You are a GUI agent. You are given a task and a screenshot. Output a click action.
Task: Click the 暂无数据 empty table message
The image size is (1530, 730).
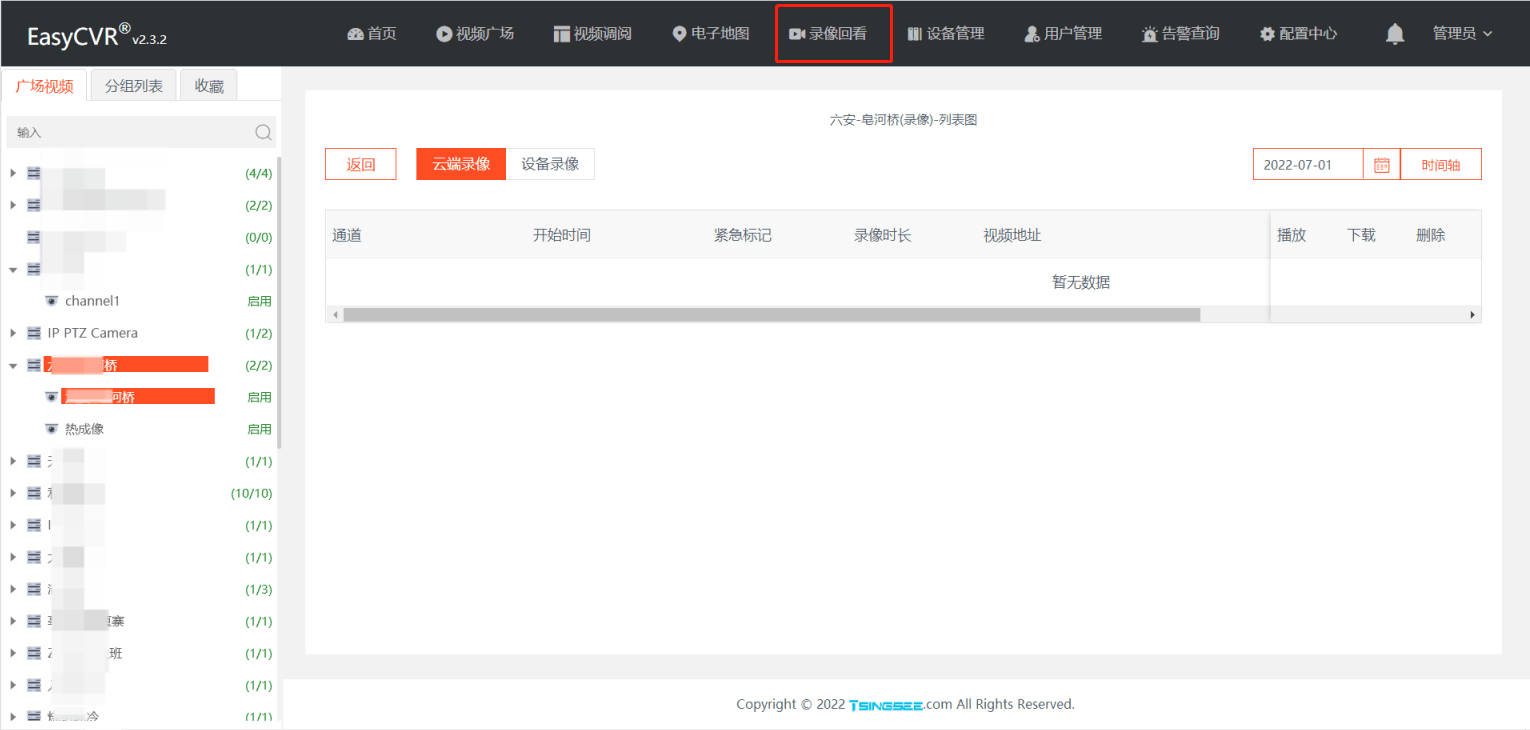(1081, 282)
